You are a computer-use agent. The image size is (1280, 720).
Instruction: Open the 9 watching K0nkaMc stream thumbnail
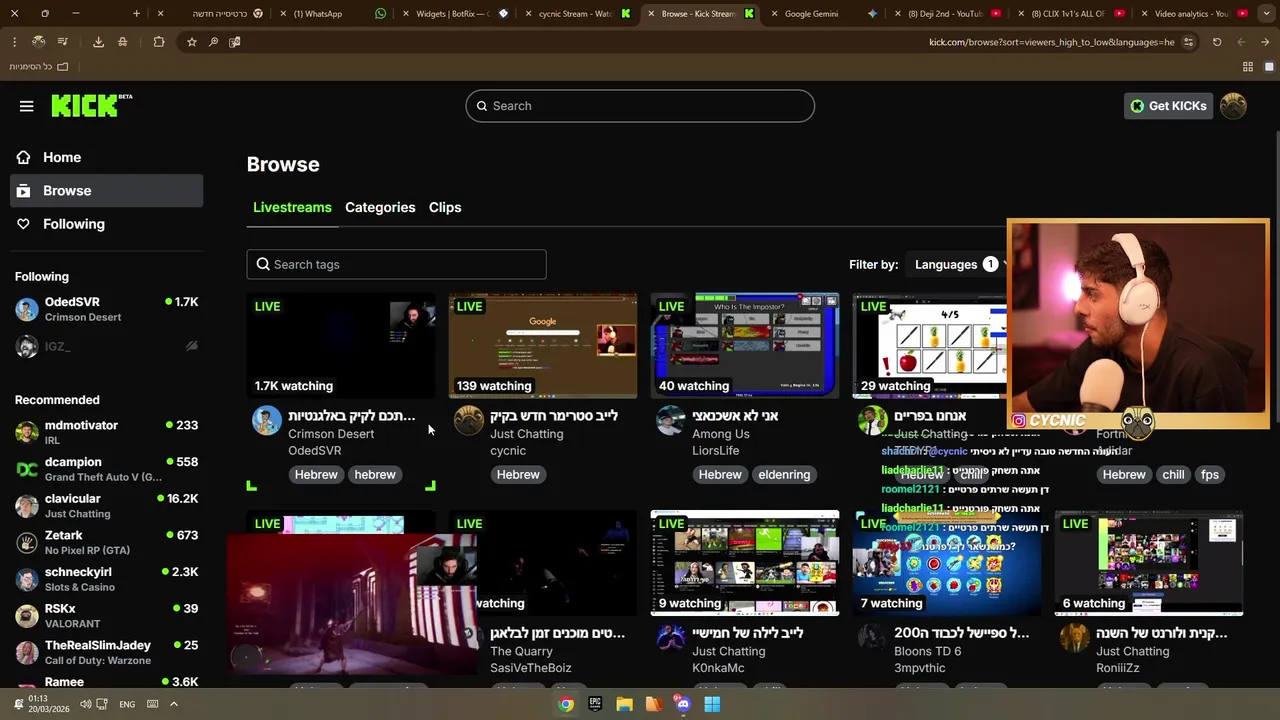click(745, 563)
